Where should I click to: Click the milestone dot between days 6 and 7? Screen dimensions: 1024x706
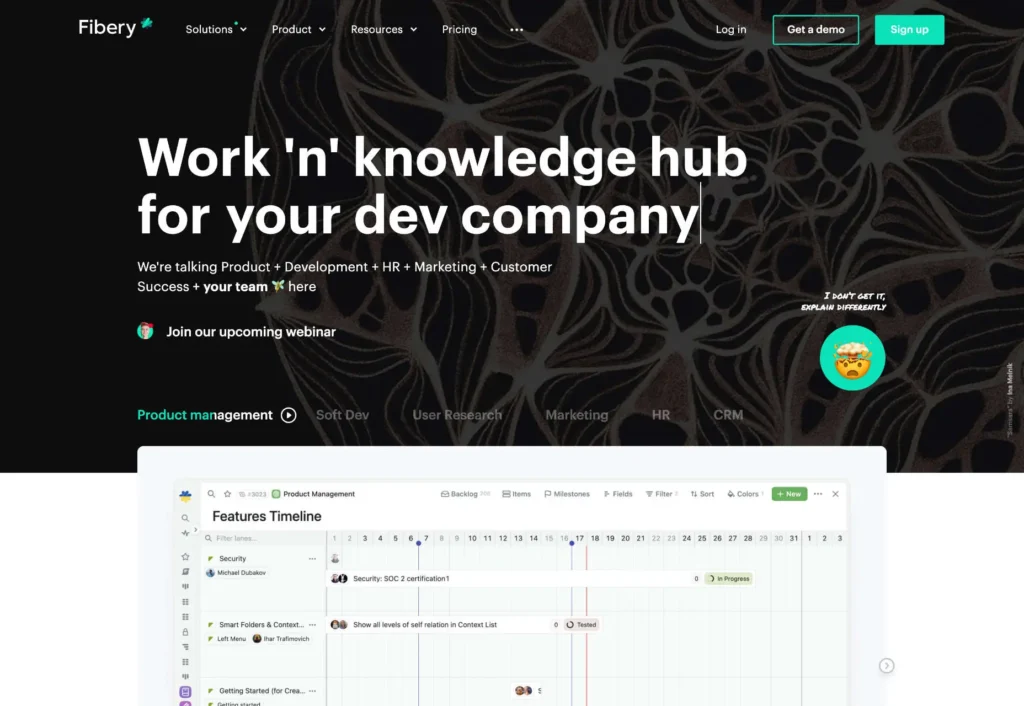pos(419,543)
